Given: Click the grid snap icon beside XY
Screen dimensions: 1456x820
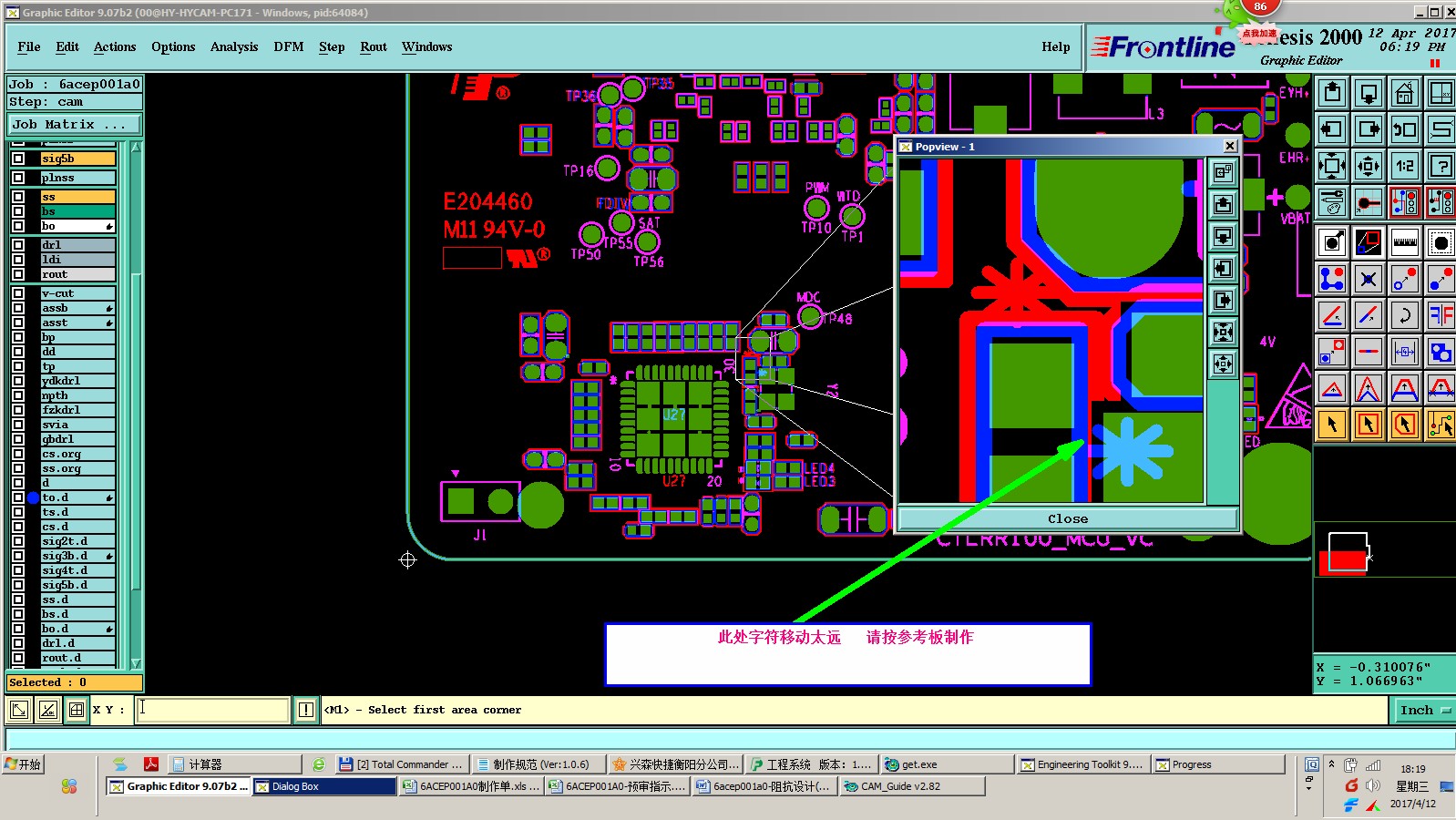Looking at the screenshot, I should point(77,710).
